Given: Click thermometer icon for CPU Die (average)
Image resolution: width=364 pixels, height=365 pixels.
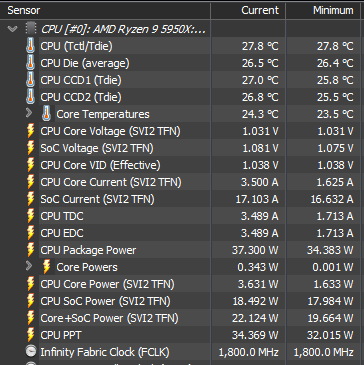Looking at the screenshot, I should [30, 63].
